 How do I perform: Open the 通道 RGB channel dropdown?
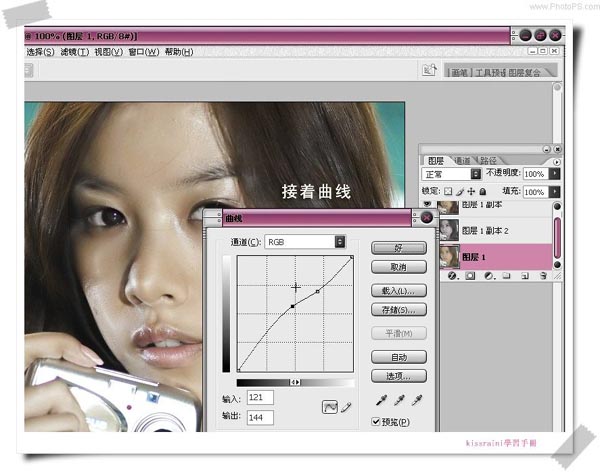(340, 241)
